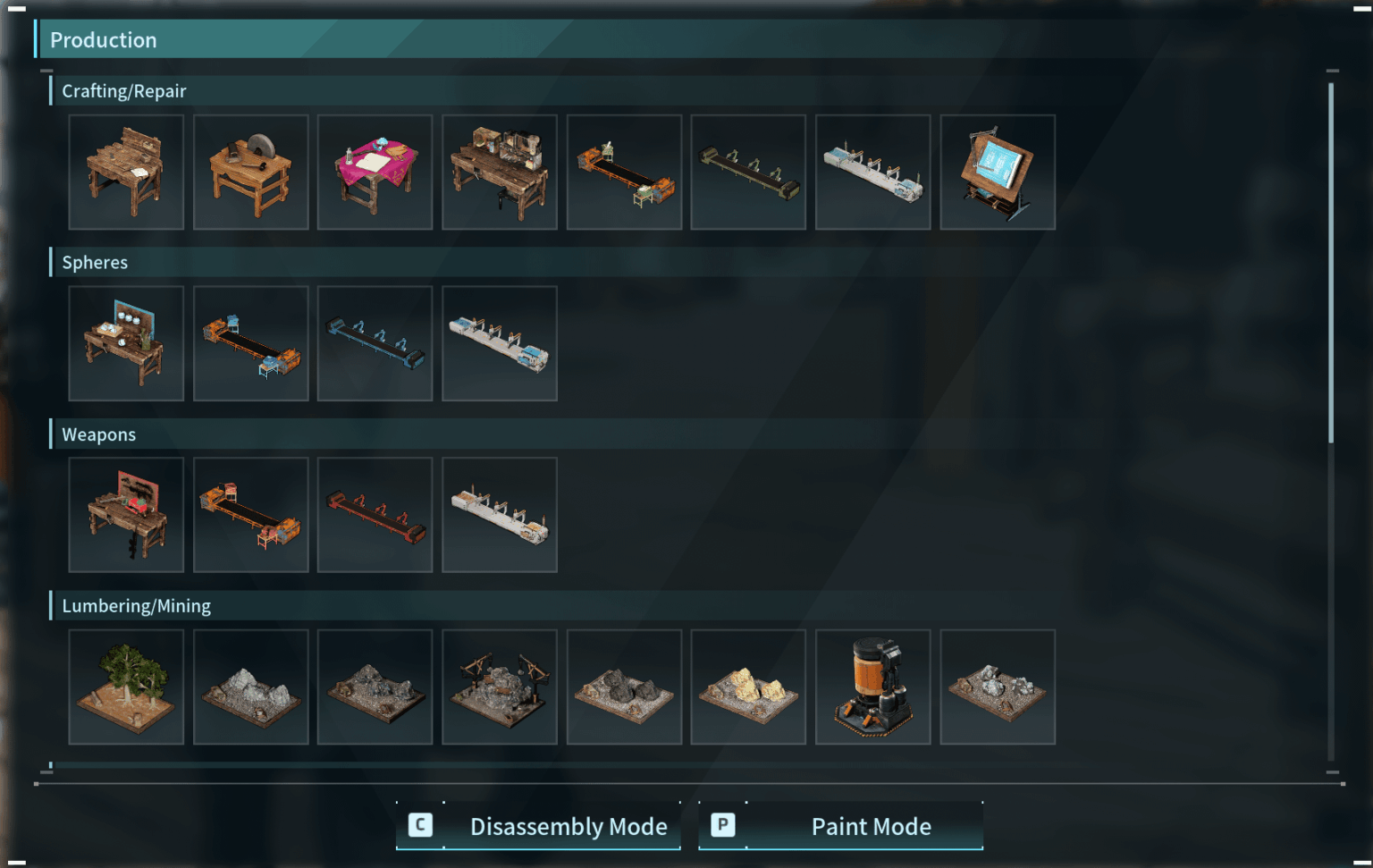Choose the white sphere assembly line

pos(500,343)
